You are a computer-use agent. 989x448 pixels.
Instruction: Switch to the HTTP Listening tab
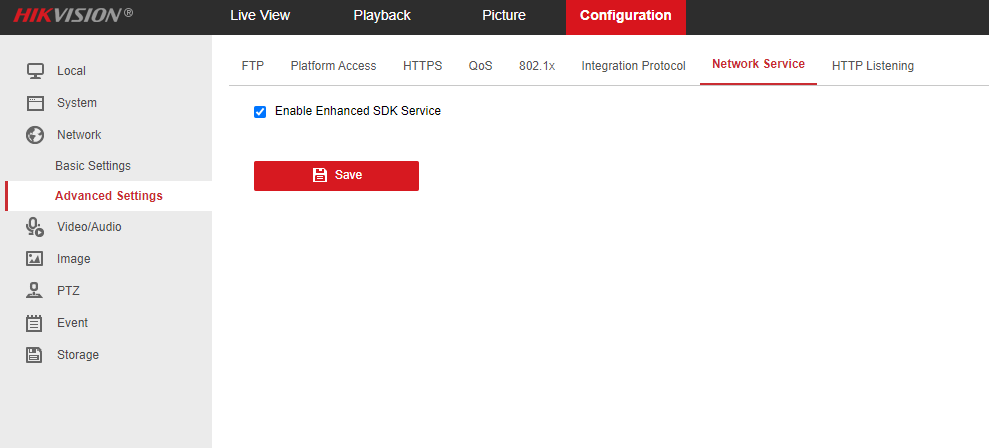click(x=872, y=66)
